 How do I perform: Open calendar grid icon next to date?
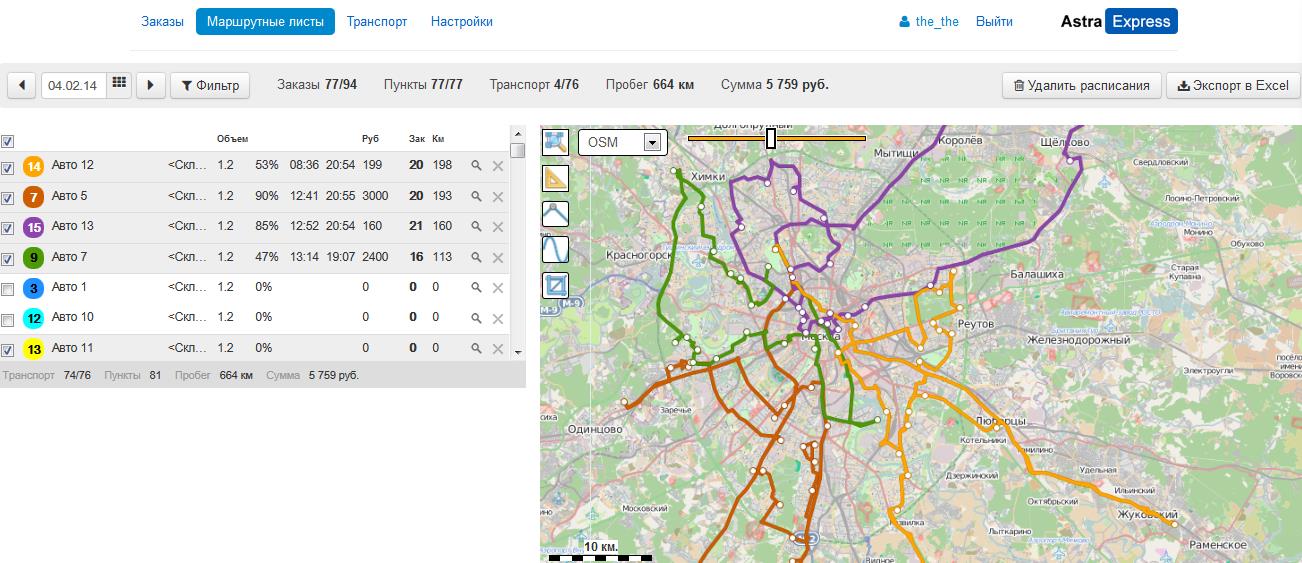[119, 84]
